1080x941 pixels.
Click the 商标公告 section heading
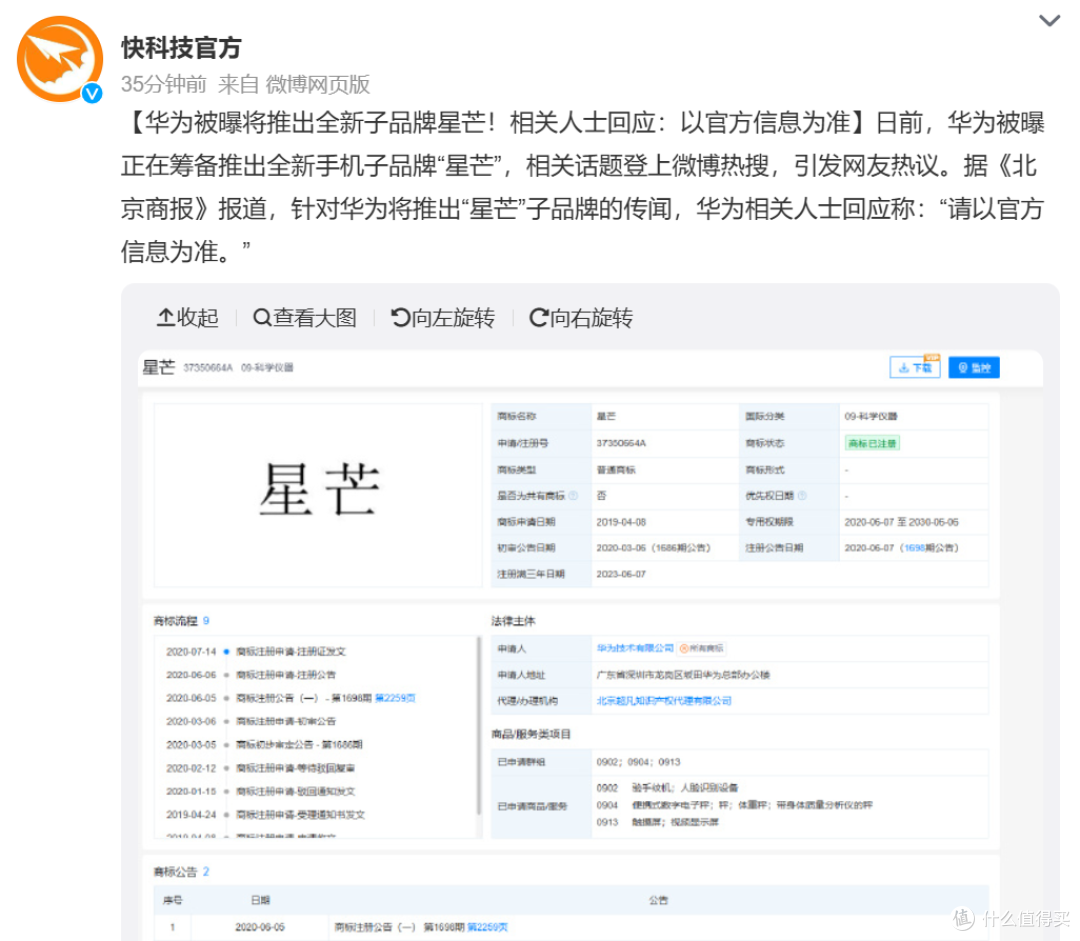click(x=175, y=871)
